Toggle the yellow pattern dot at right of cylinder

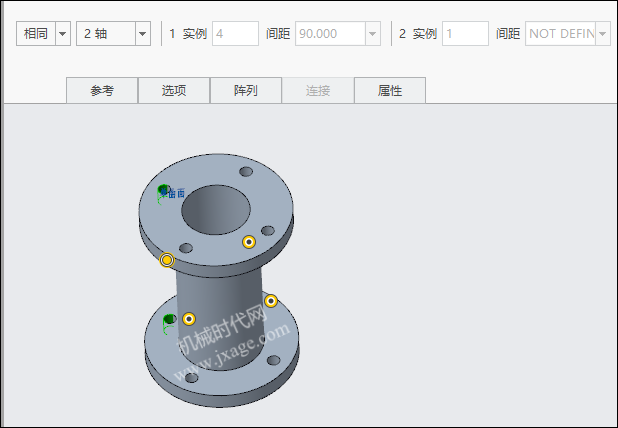point(271,301)
